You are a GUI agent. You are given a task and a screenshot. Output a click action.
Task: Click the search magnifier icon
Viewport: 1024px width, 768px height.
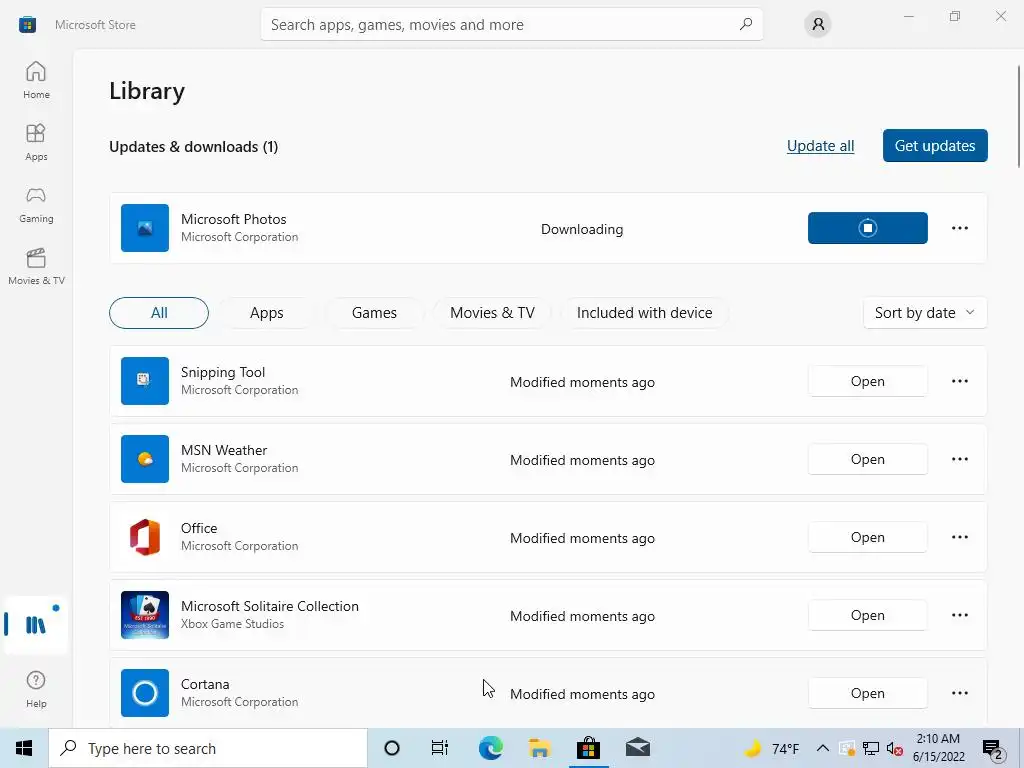point(746,24)
